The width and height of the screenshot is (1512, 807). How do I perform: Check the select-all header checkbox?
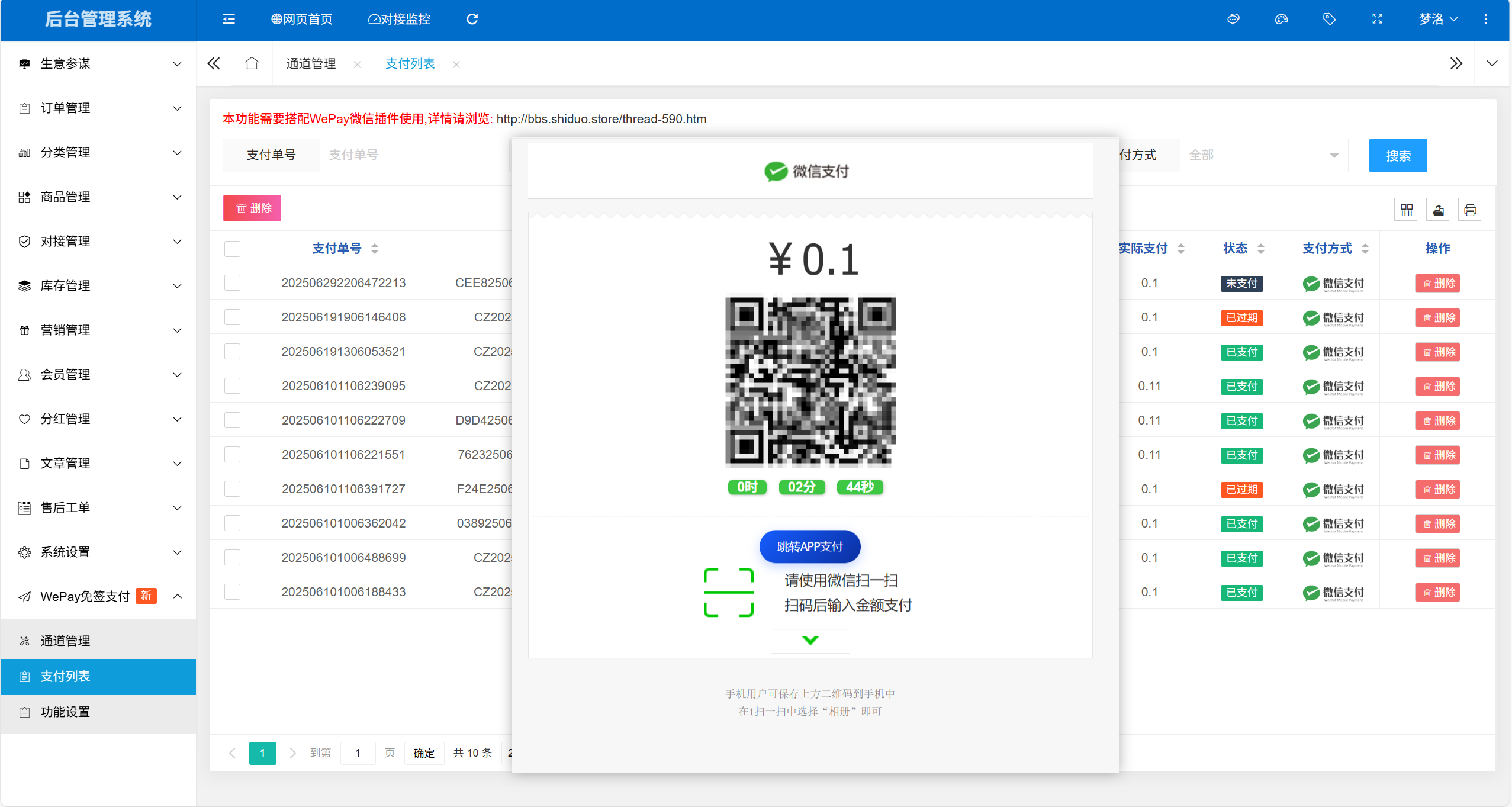pos(232,249)
